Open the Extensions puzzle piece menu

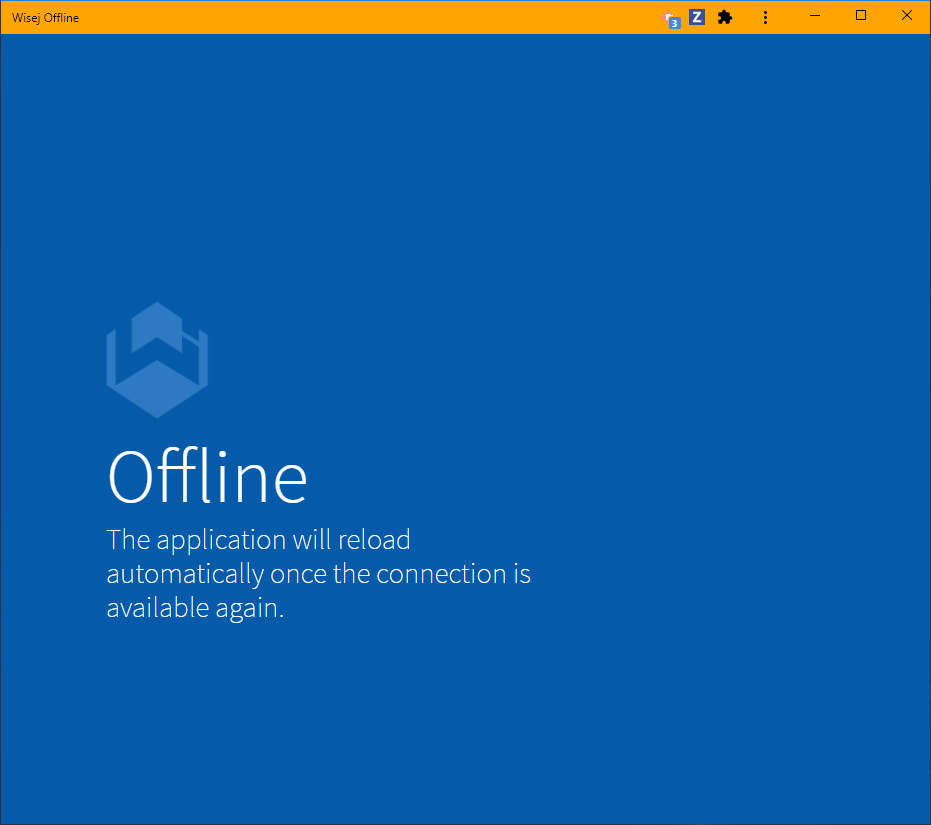click(725, 18)
